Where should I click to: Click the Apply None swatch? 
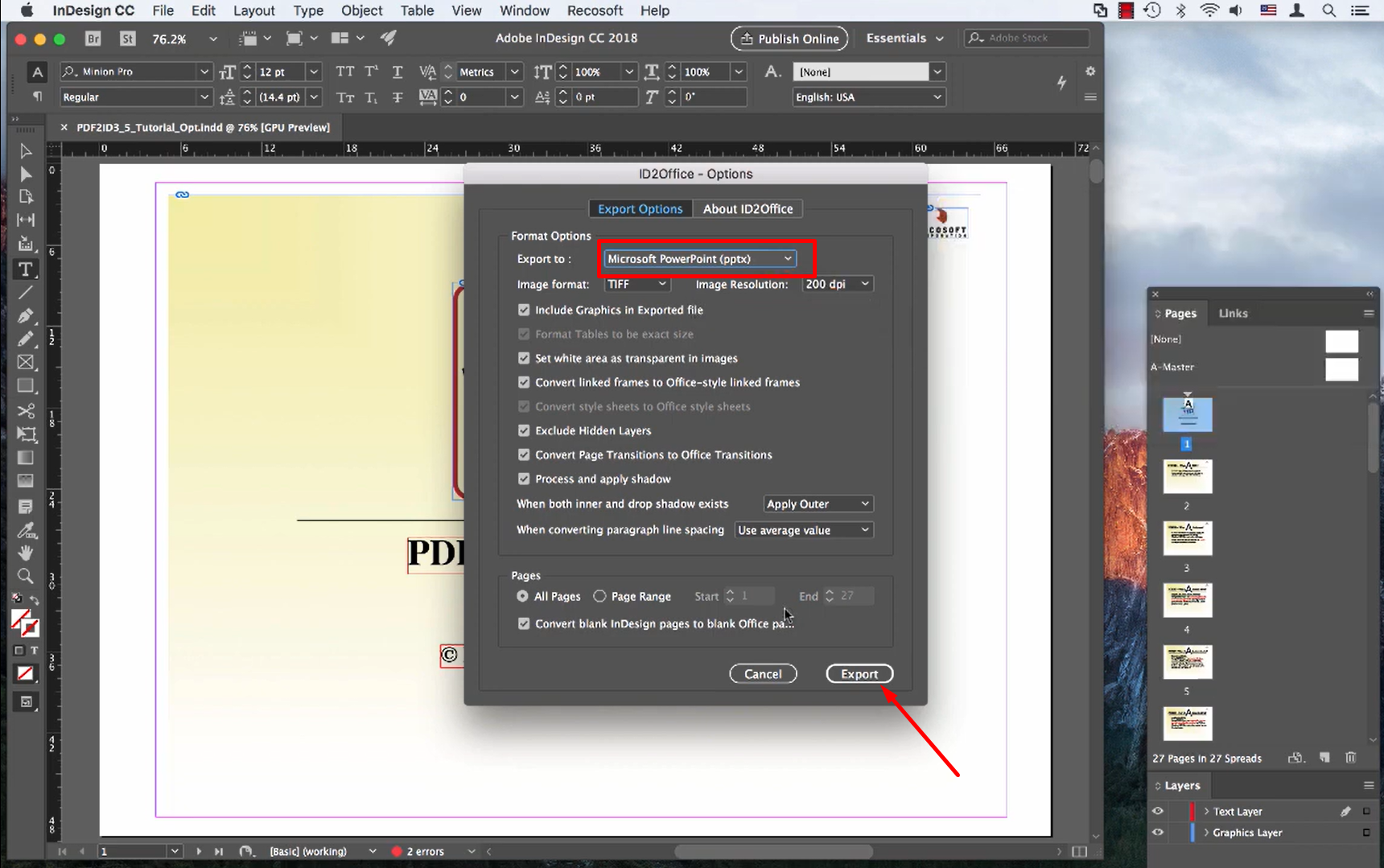point(26,674)
